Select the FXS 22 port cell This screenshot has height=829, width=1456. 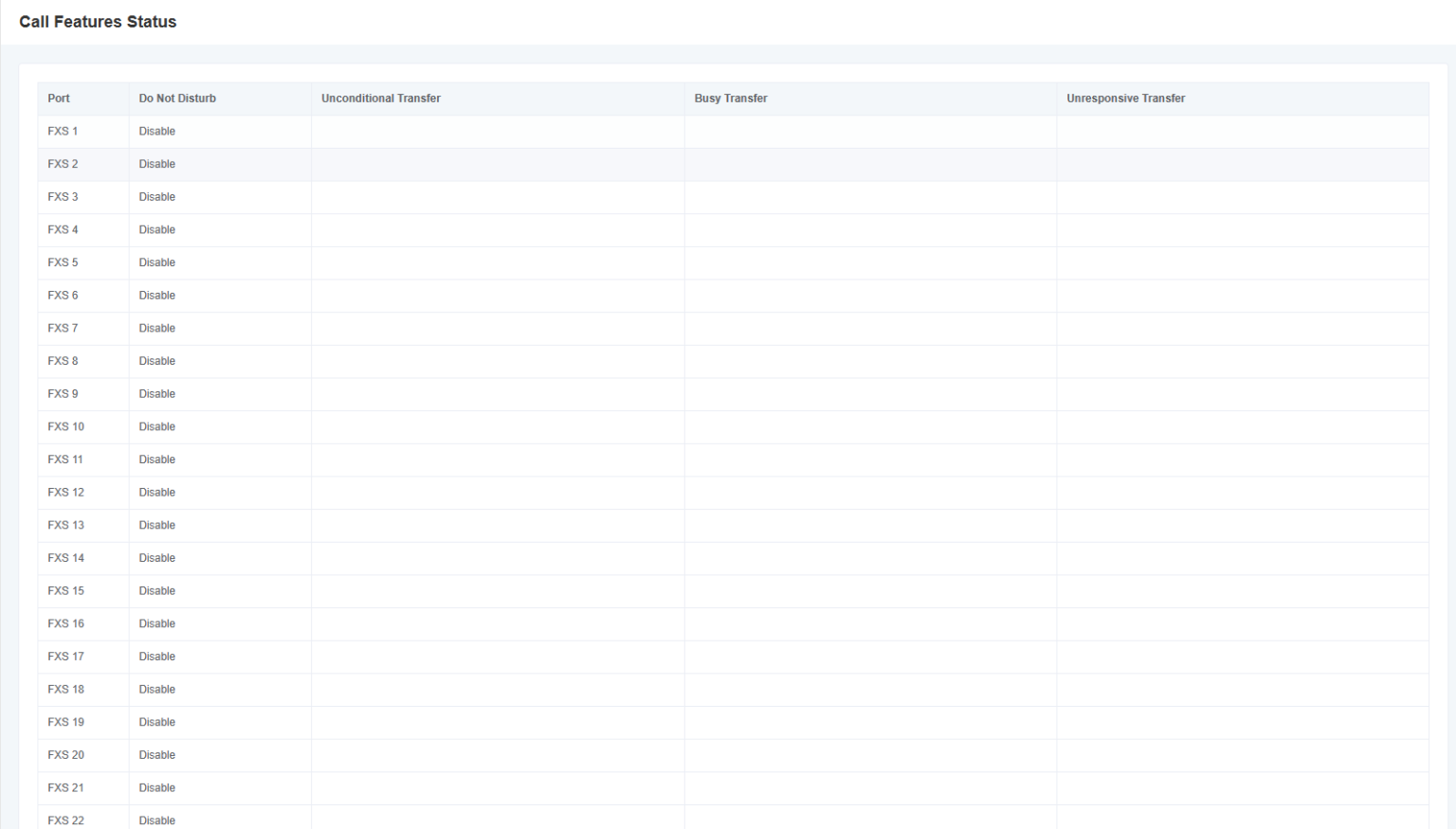65,820
